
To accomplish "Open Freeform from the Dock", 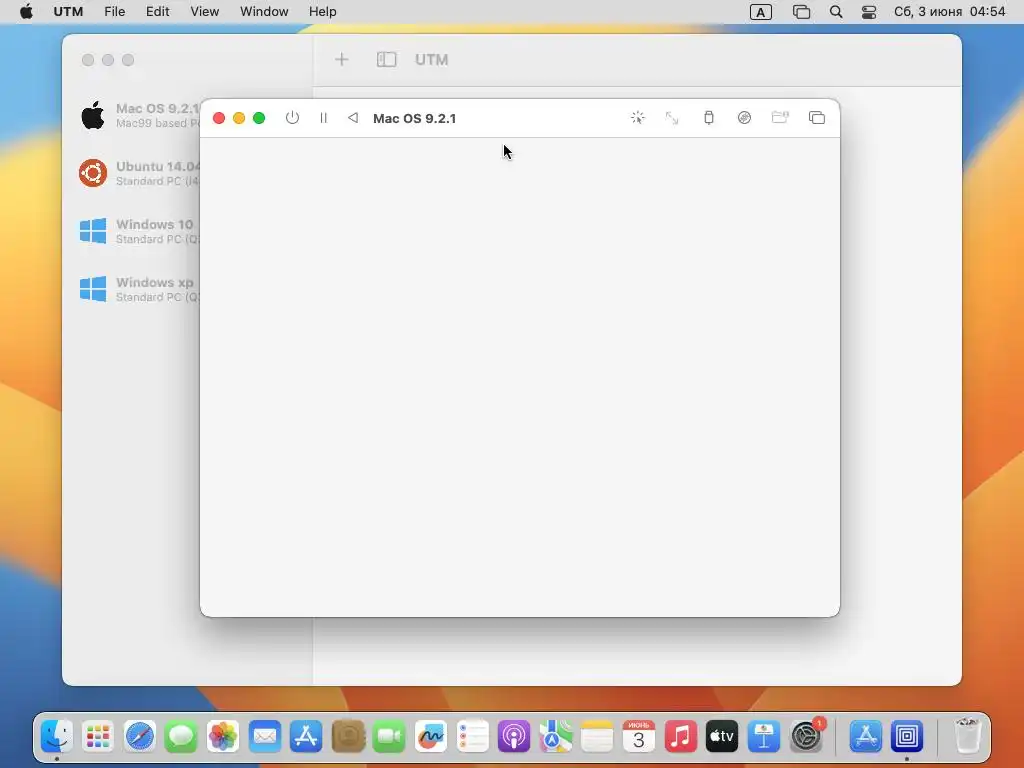I will coord(431,737).
